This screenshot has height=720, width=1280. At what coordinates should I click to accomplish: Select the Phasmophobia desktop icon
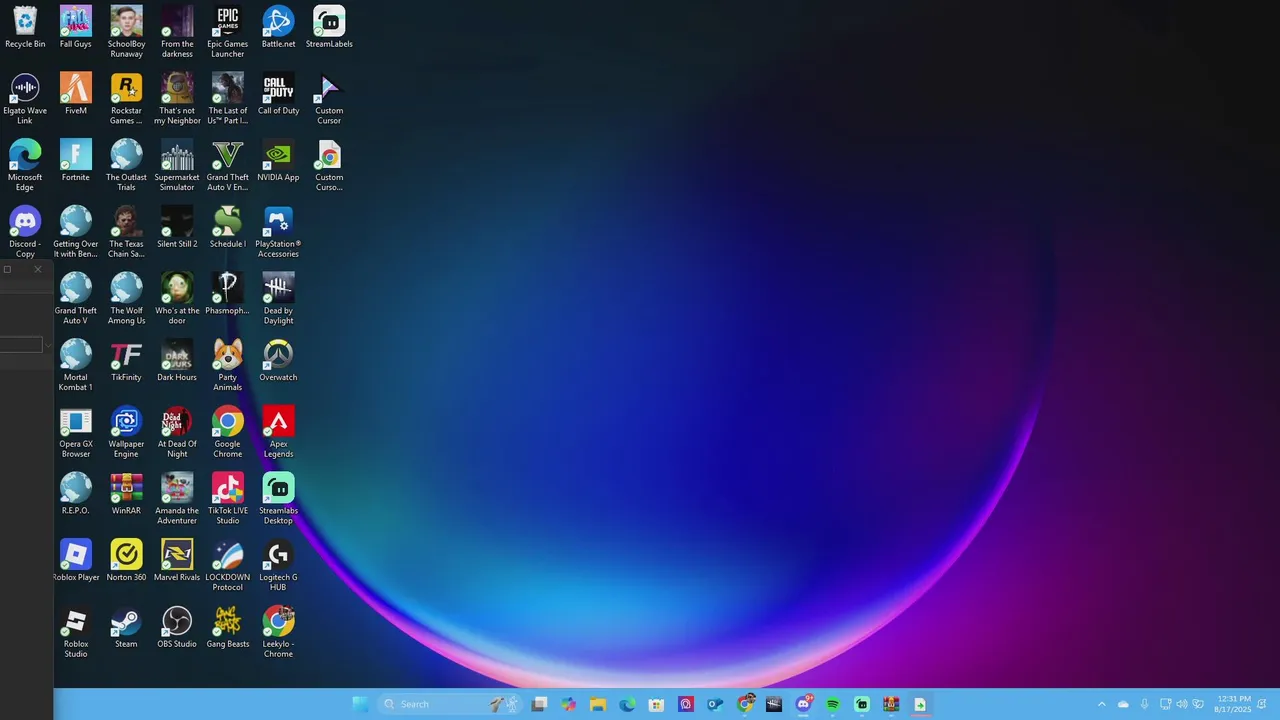227,293
